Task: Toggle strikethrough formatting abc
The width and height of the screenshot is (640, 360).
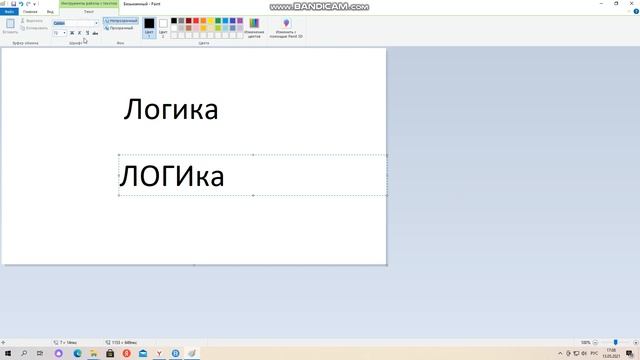Action: (x=95, y=33)
